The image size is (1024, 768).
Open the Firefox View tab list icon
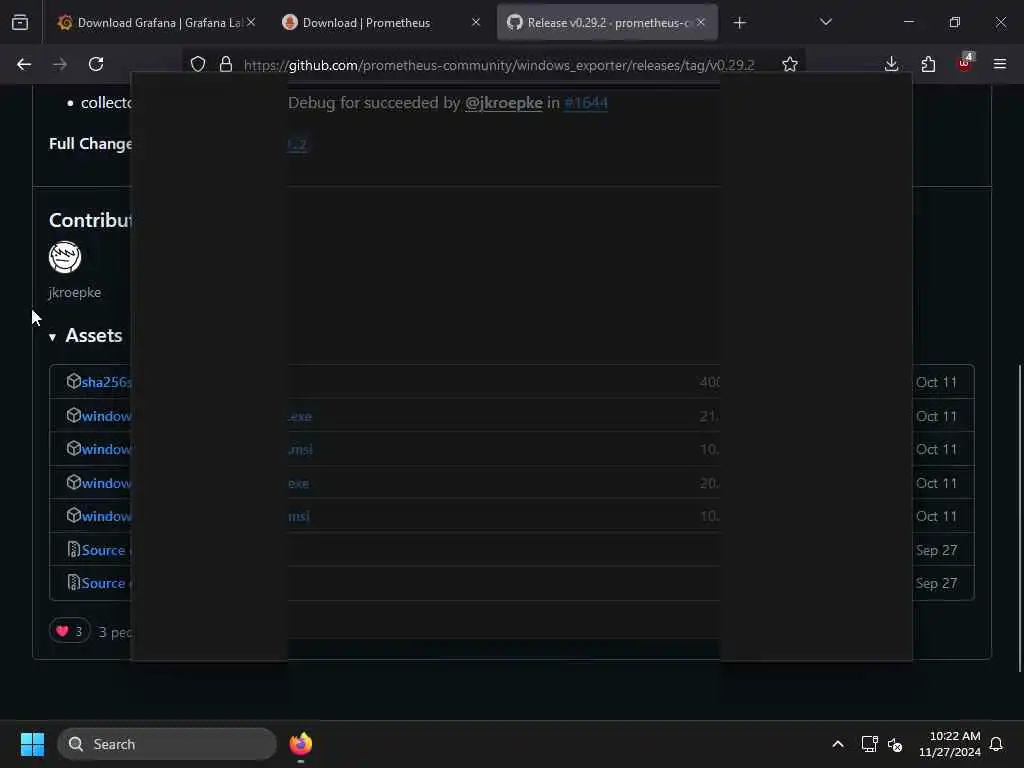(x=20, y=22)
